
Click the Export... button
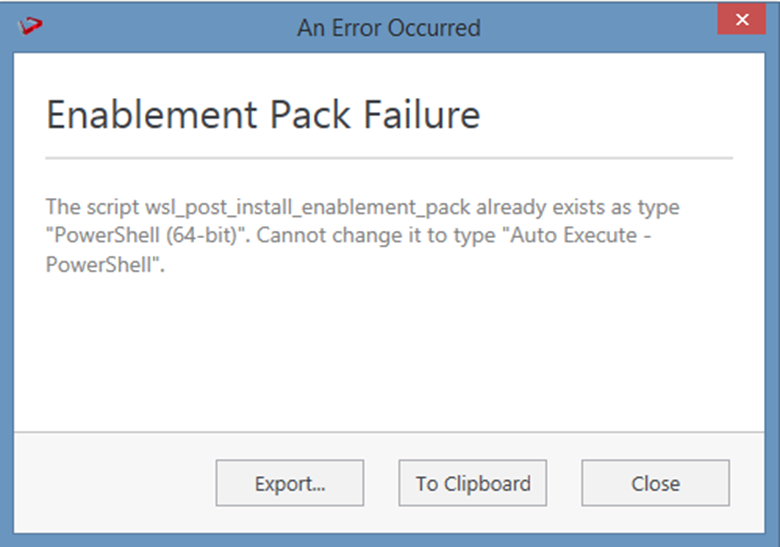[x=290, y=484]
